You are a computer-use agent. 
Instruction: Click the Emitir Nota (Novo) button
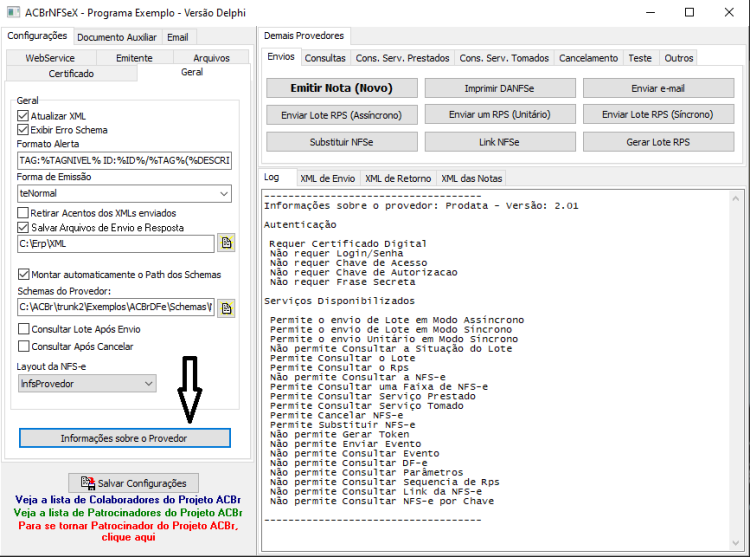click(342, 88)
